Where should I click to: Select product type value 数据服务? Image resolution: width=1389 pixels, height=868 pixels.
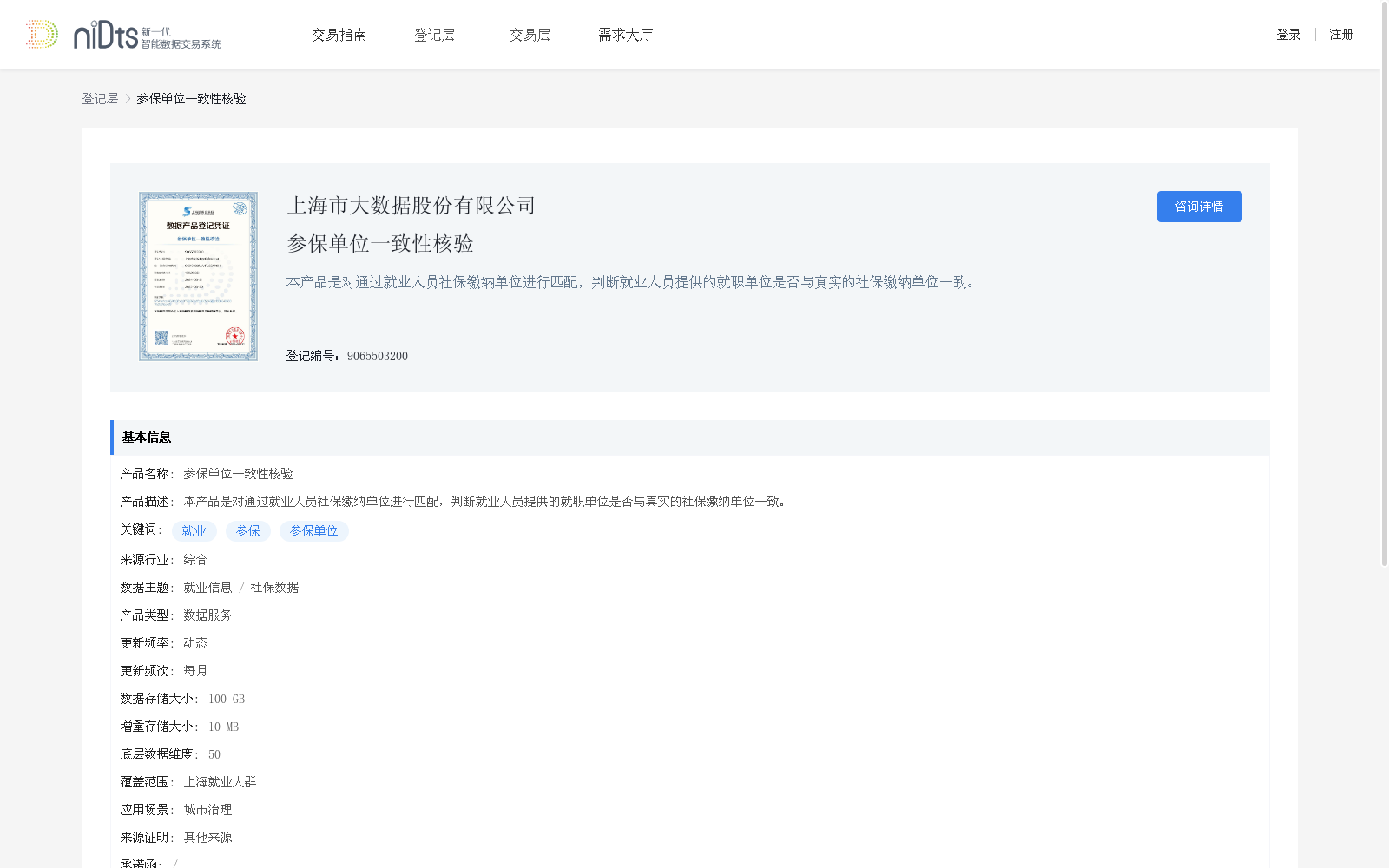[x=207, y=615]
